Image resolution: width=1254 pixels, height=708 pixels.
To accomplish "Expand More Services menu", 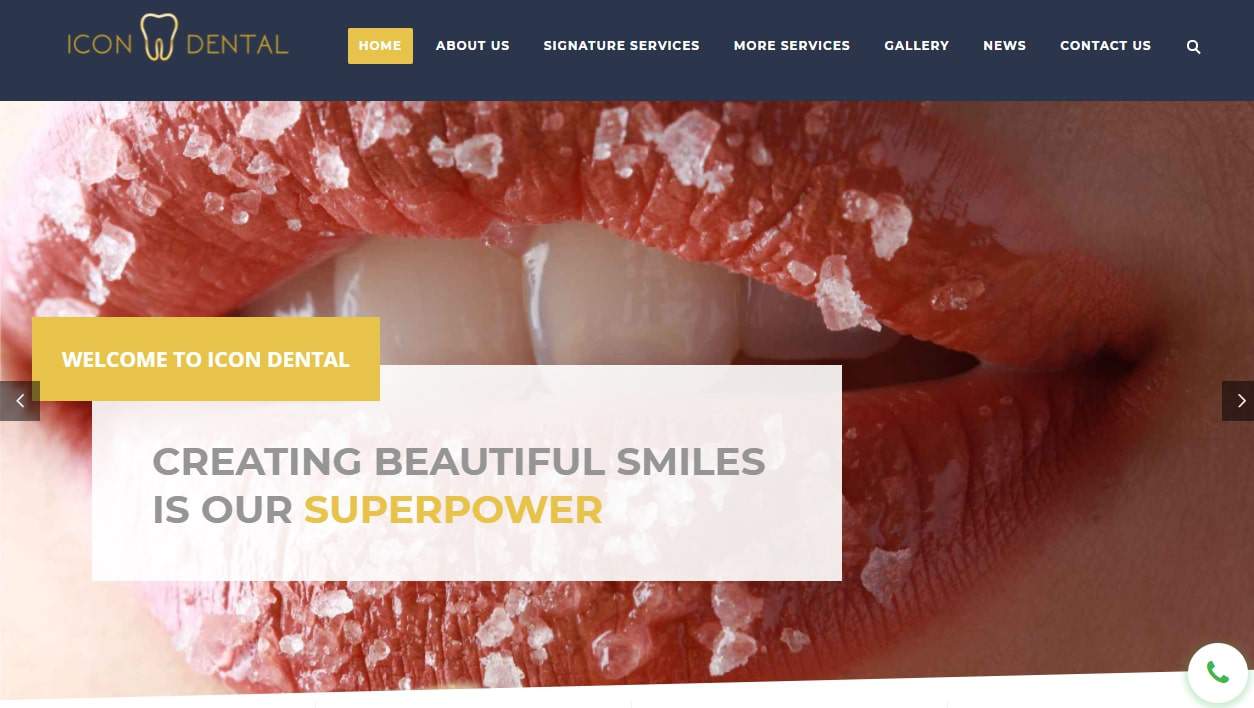I will (791, 46).
